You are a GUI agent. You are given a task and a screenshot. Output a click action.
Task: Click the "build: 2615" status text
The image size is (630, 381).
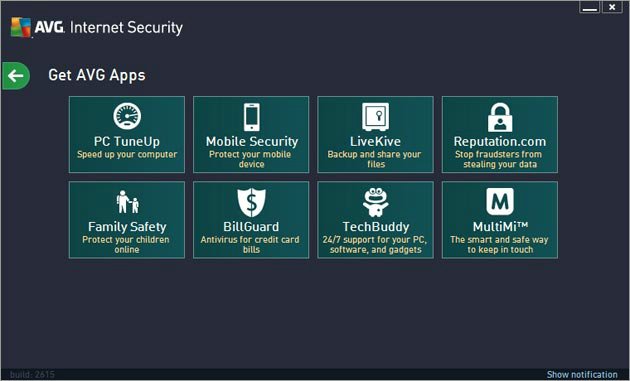32,375
